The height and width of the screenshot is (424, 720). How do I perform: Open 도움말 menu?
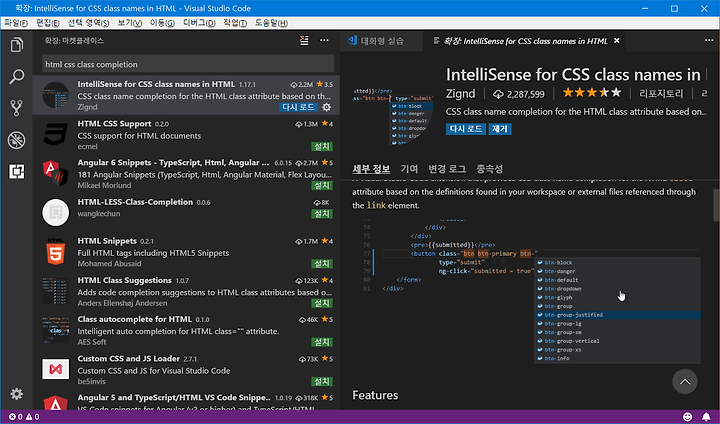(271, 23)
